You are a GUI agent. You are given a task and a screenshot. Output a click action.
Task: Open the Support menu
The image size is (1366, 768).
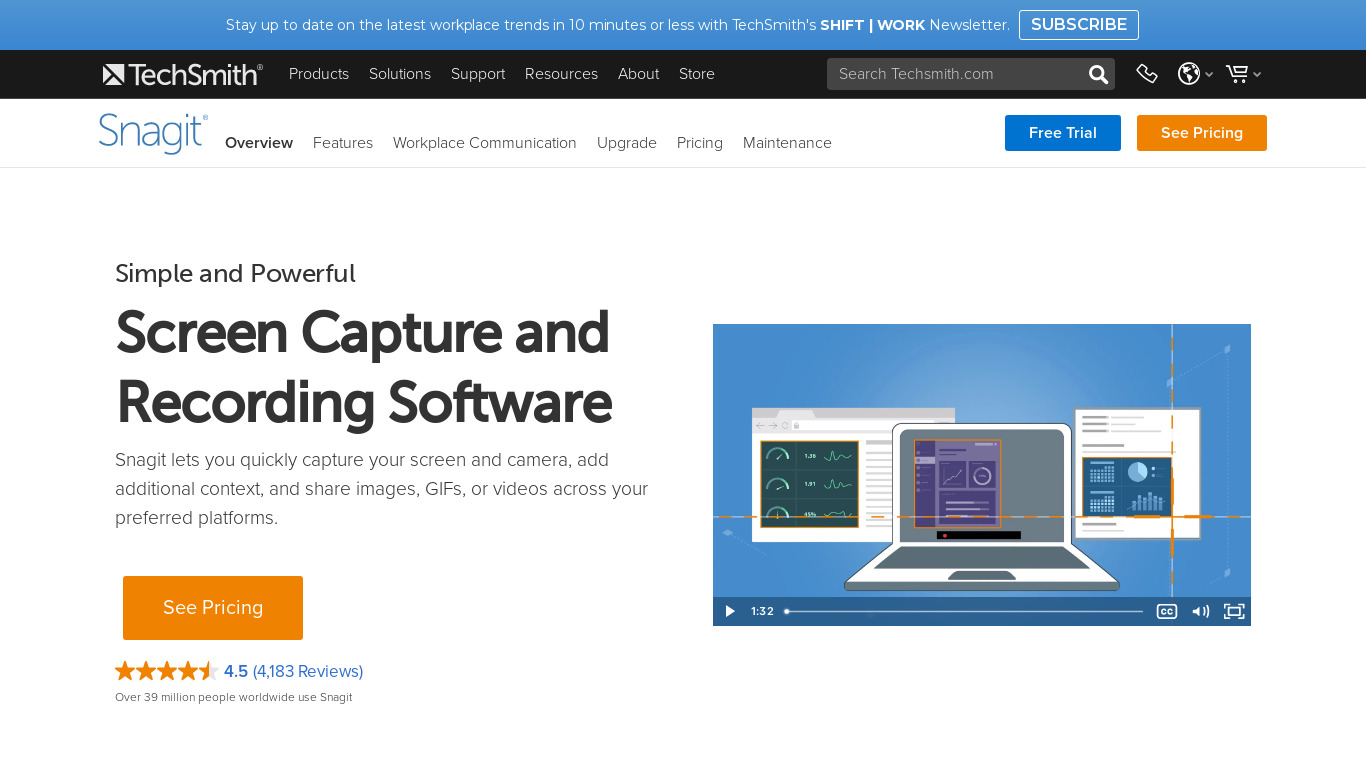click(478, 74)
